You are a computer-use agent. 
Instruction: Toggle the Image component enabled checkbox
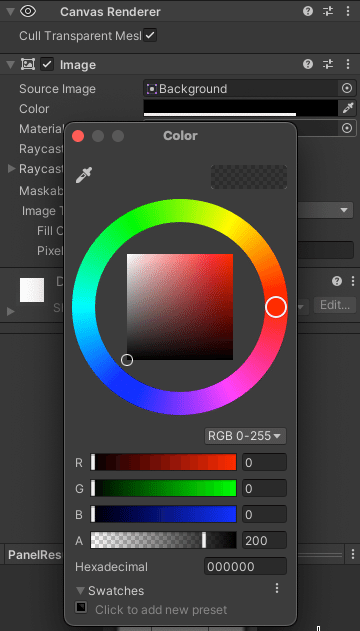click(x=47, y=64)
